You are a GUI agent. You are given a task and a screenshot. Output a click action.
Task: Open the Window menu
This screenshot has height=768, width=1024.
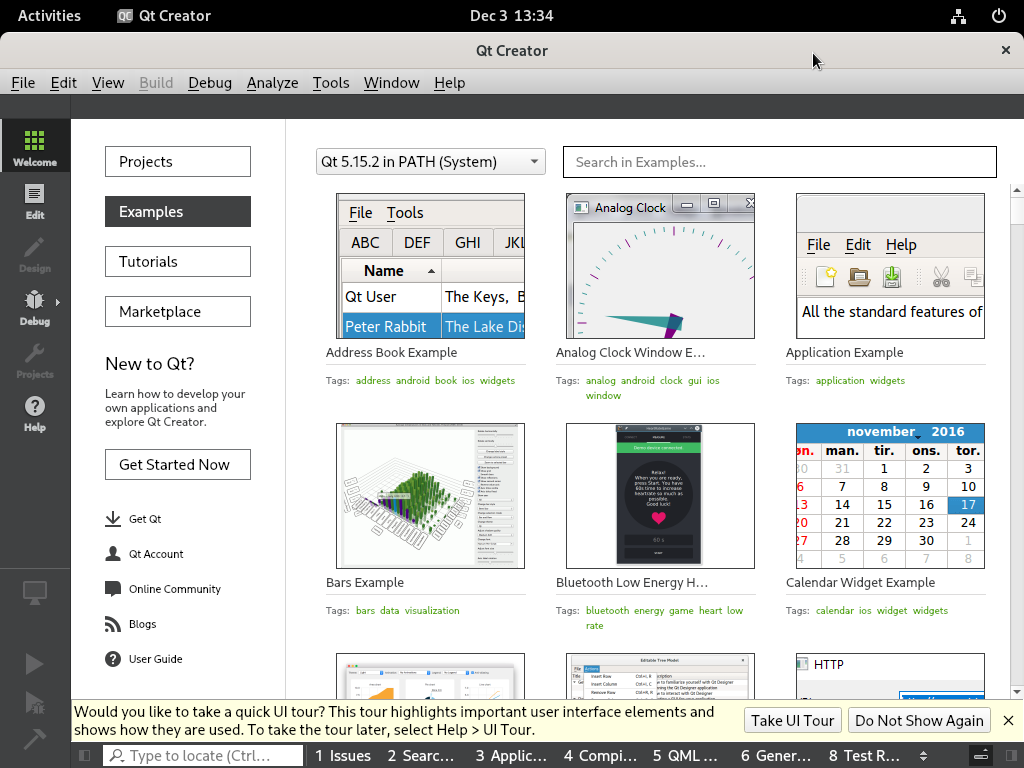click(x=391, y=83)
